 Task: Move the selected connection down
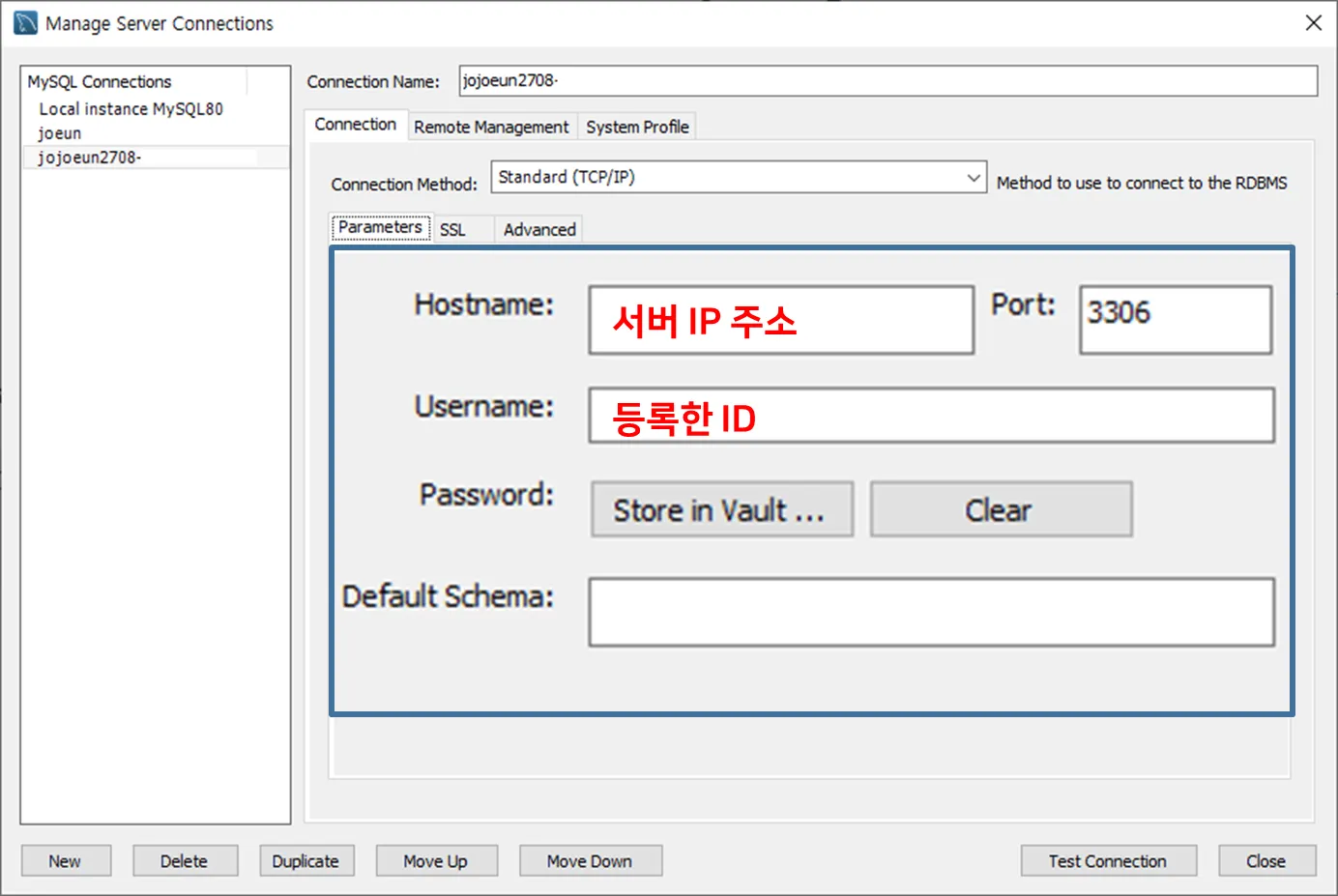coord(590,861)
